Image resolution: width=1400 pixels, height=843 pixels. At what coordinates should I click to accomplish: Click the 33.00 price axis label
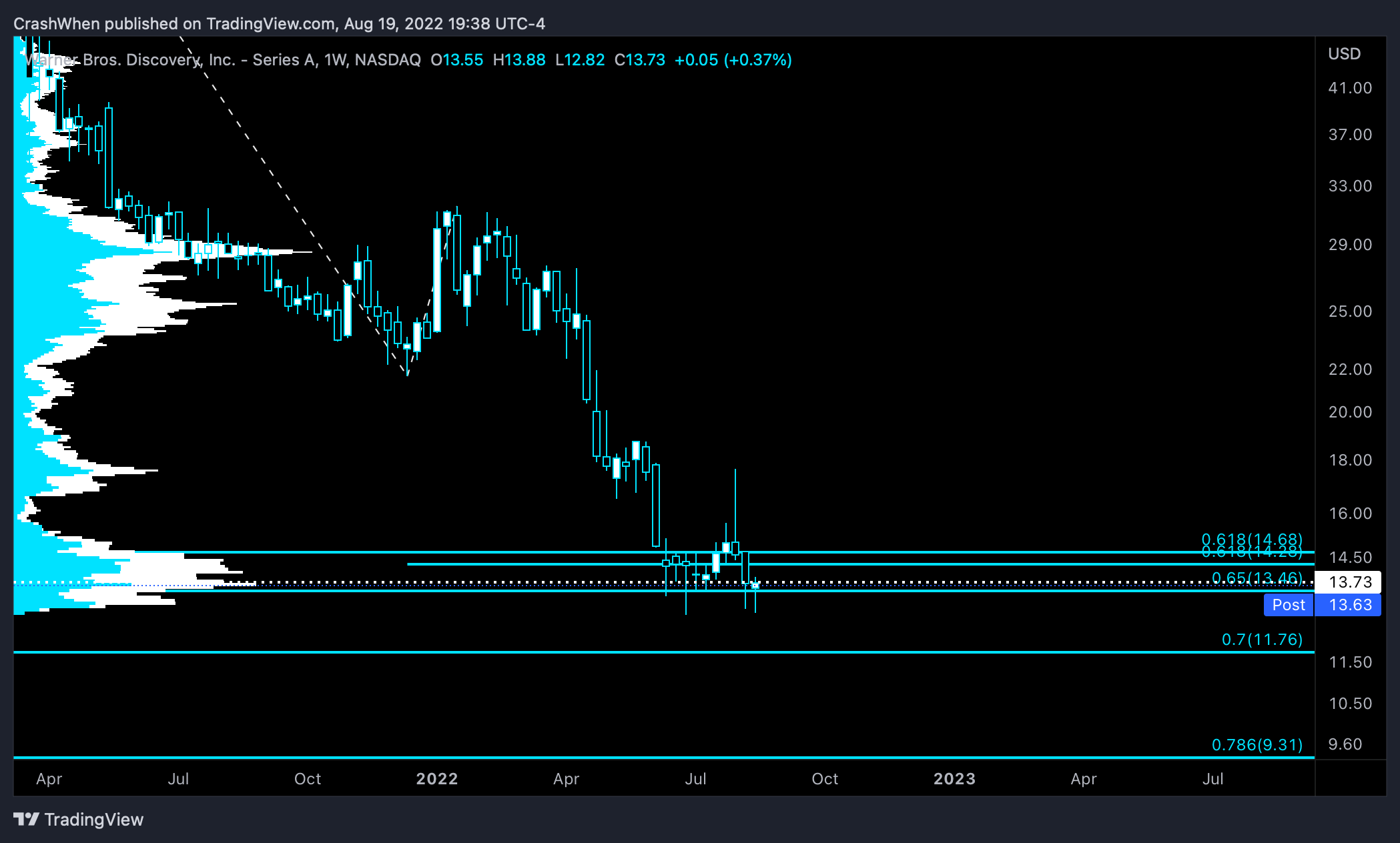(1350, 186)
